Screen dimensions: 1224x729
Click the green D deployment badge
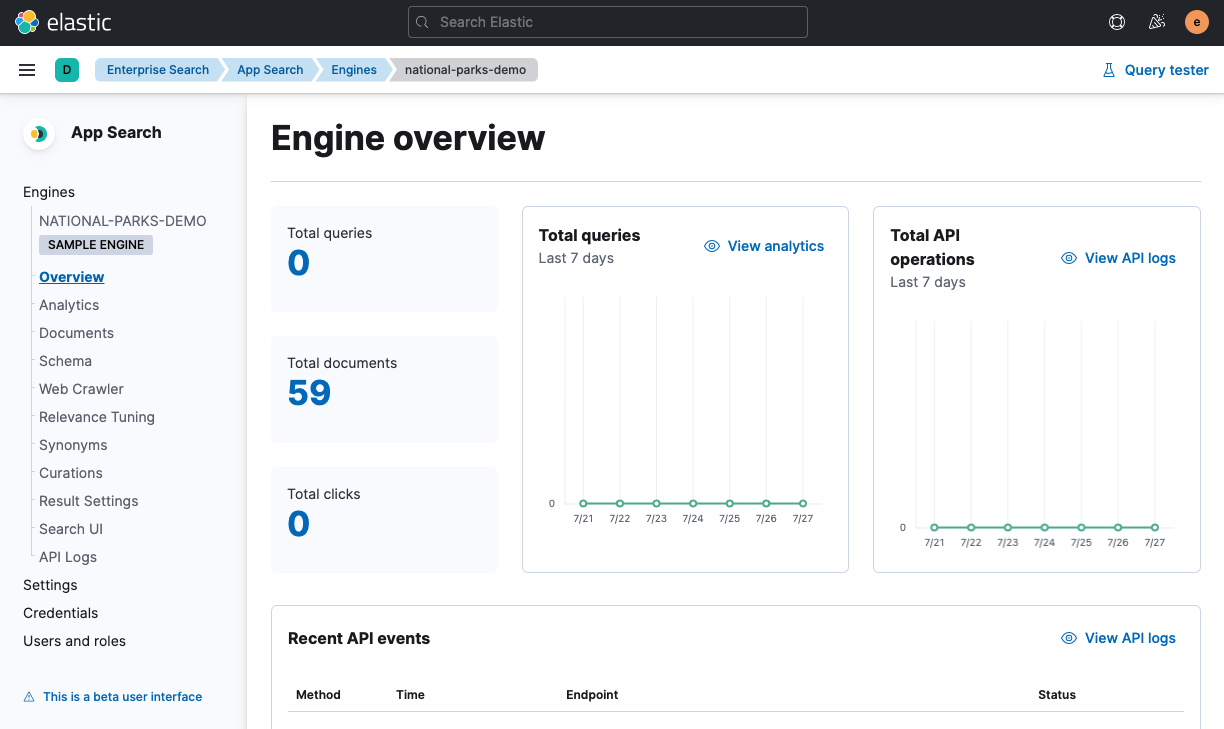click(66, 70)
